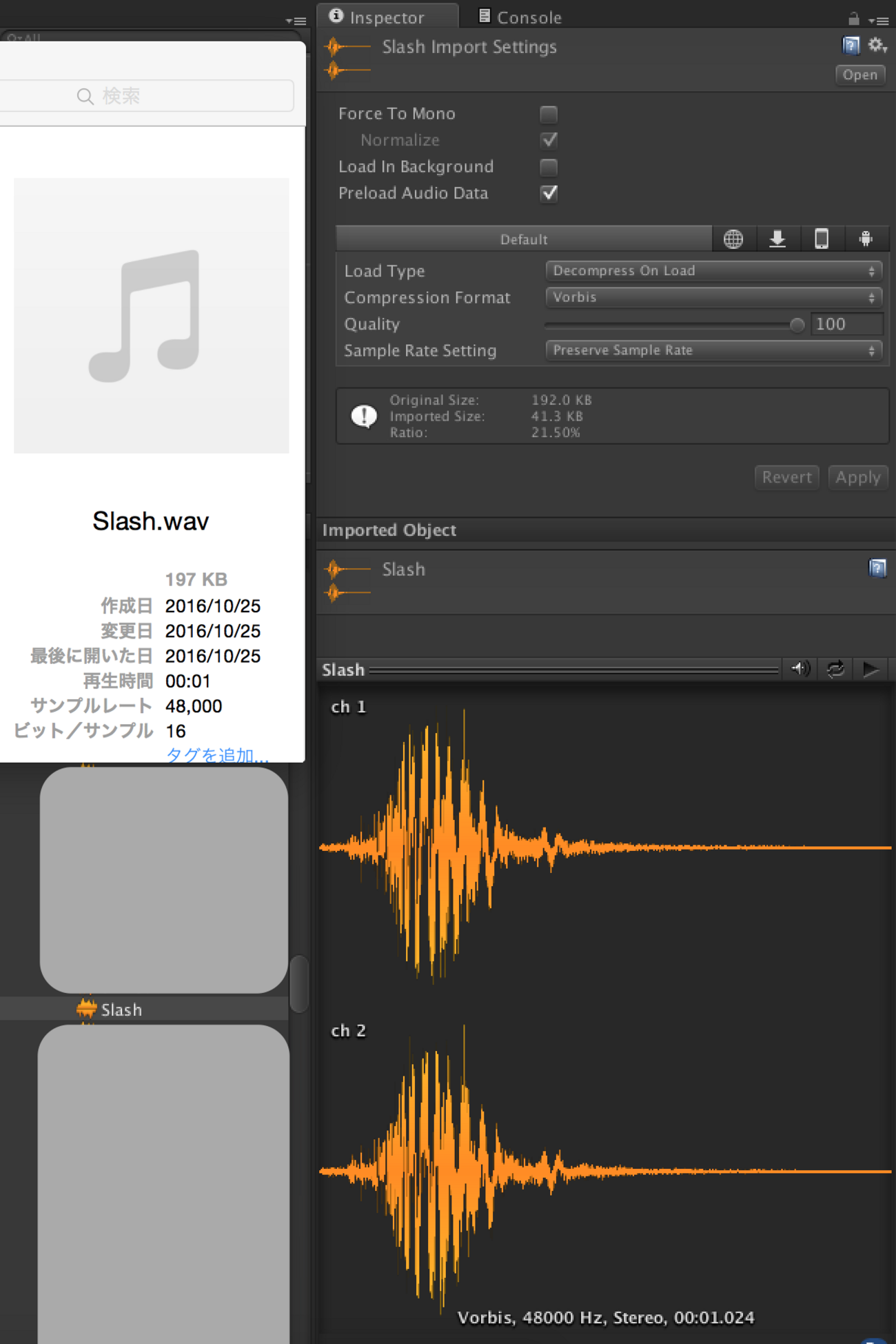Open the Load Type dropdown
This screenshot has width=896, height=1344.
tap(713, 271)
